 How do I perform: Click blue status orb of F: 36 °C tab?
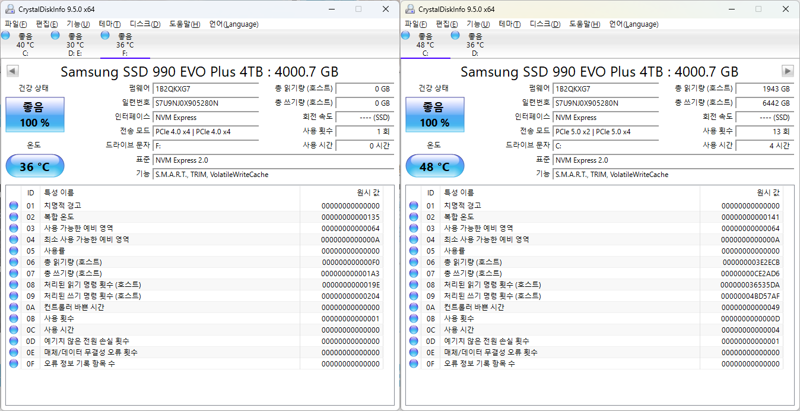pyautogui.click(x=106, y=35)
